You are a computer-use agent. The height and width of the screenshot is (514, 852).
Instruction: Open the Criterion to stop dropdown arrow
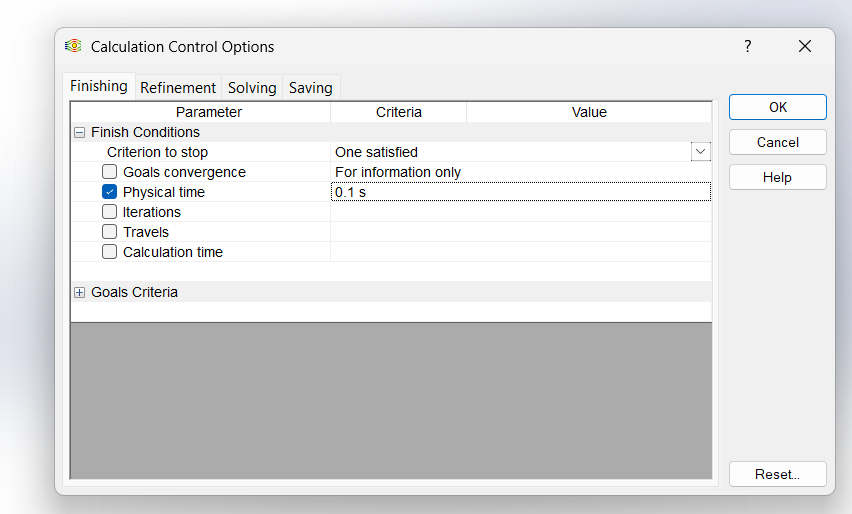coord(700,152)
